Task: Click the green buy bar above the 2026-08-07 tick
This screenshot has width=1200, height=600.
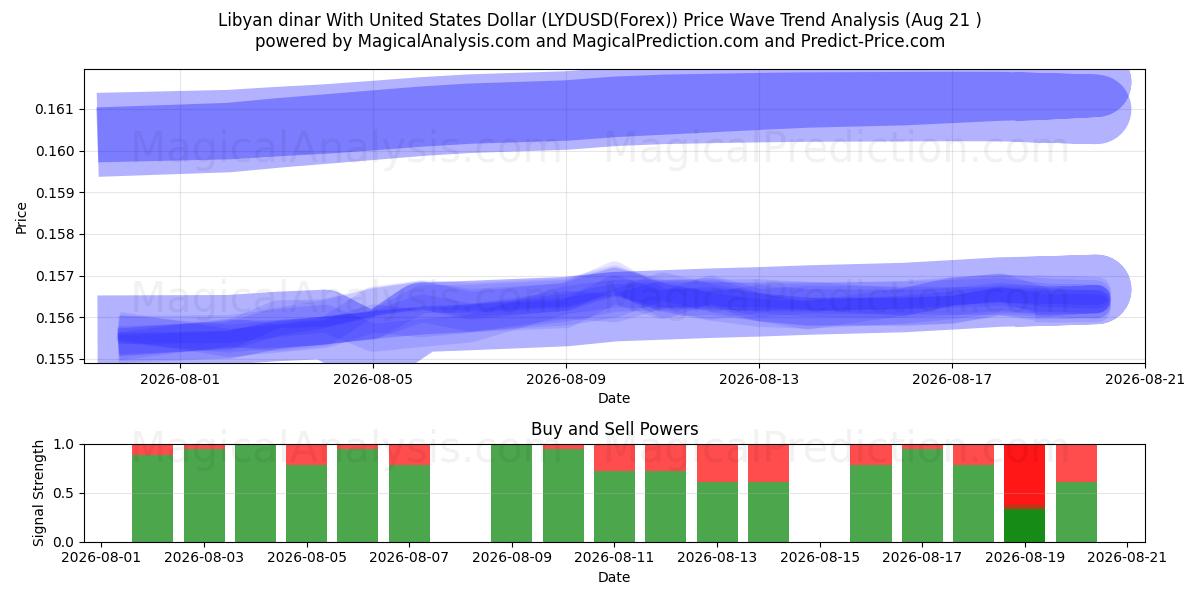Action: (409, 503)
